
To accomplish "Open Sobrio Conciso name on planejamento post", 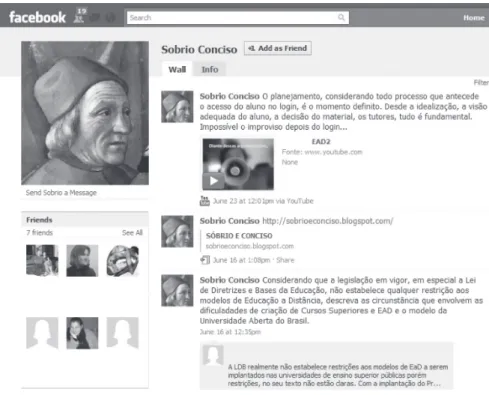I will tap(229, 96).
